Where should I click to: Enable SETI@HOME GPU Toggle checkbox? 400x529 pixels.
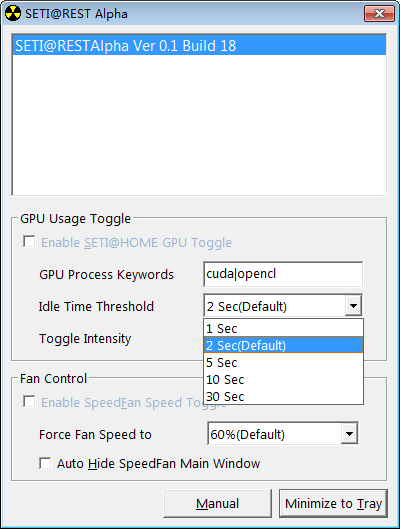[29, 242]
